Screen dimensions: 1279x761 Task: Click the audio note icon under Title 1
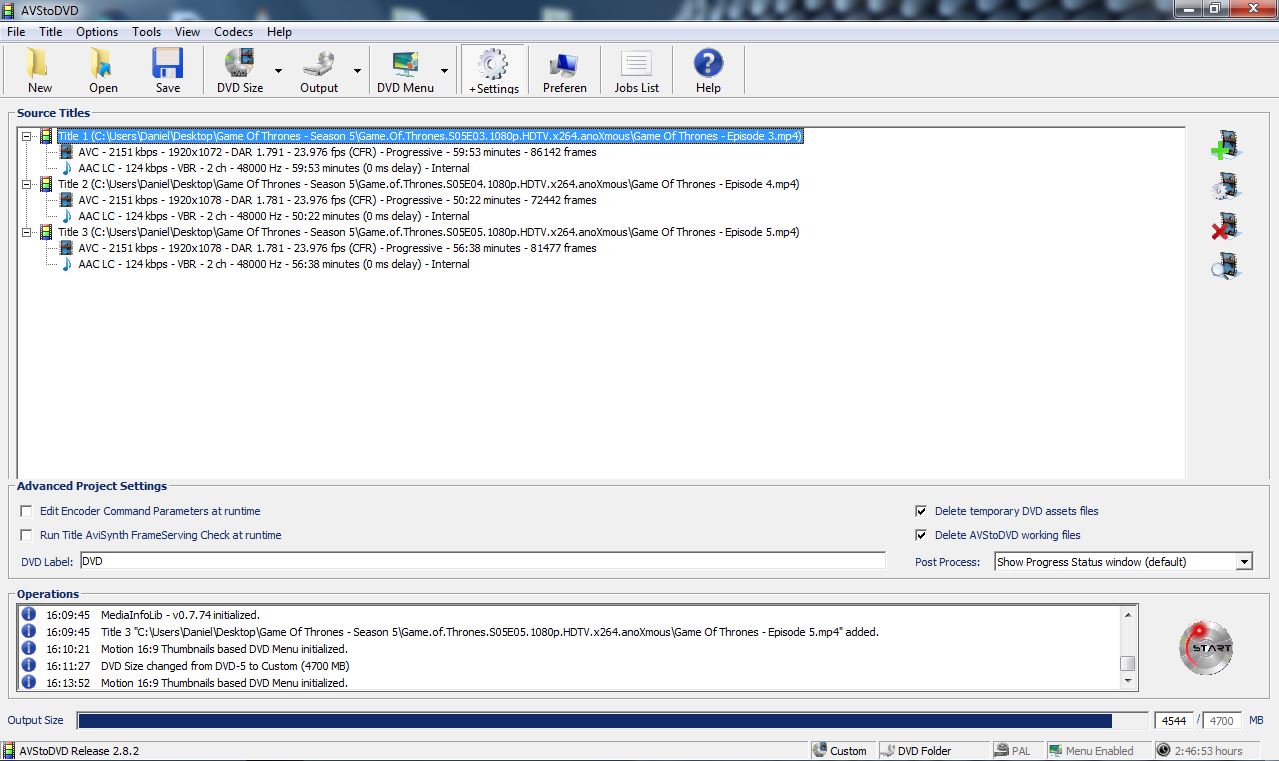[x=66, y=168]
